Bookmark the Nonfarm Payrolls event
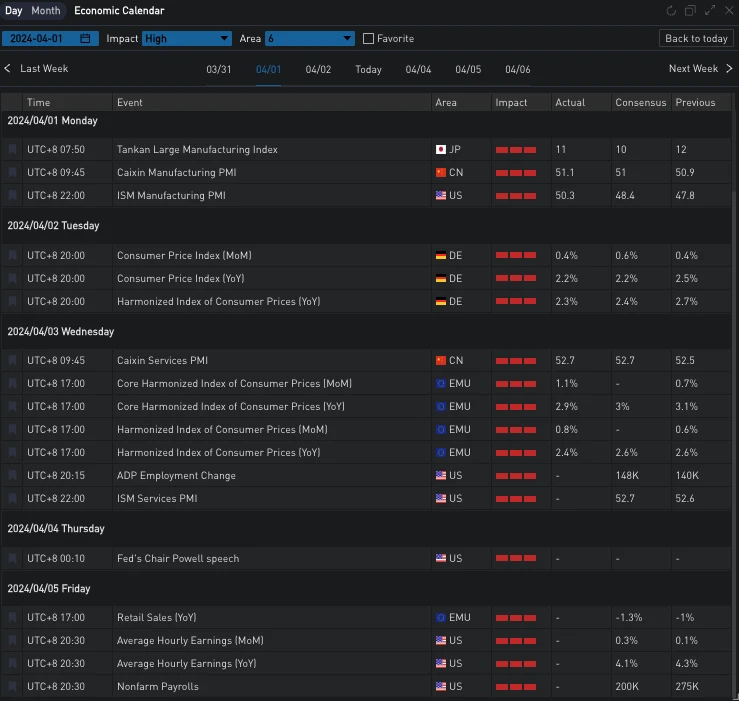739x701 pixels. tap(12, 687)
